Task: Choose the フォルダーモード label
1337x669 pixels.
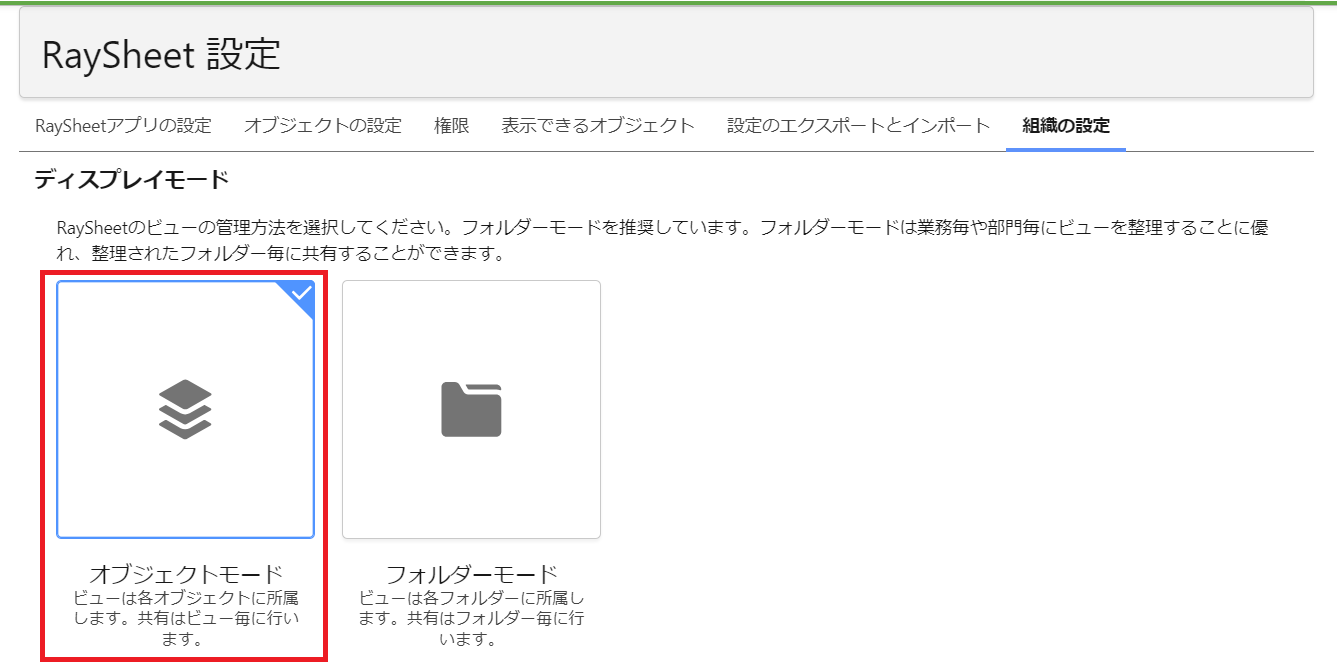Action: (x=471, y=574)
